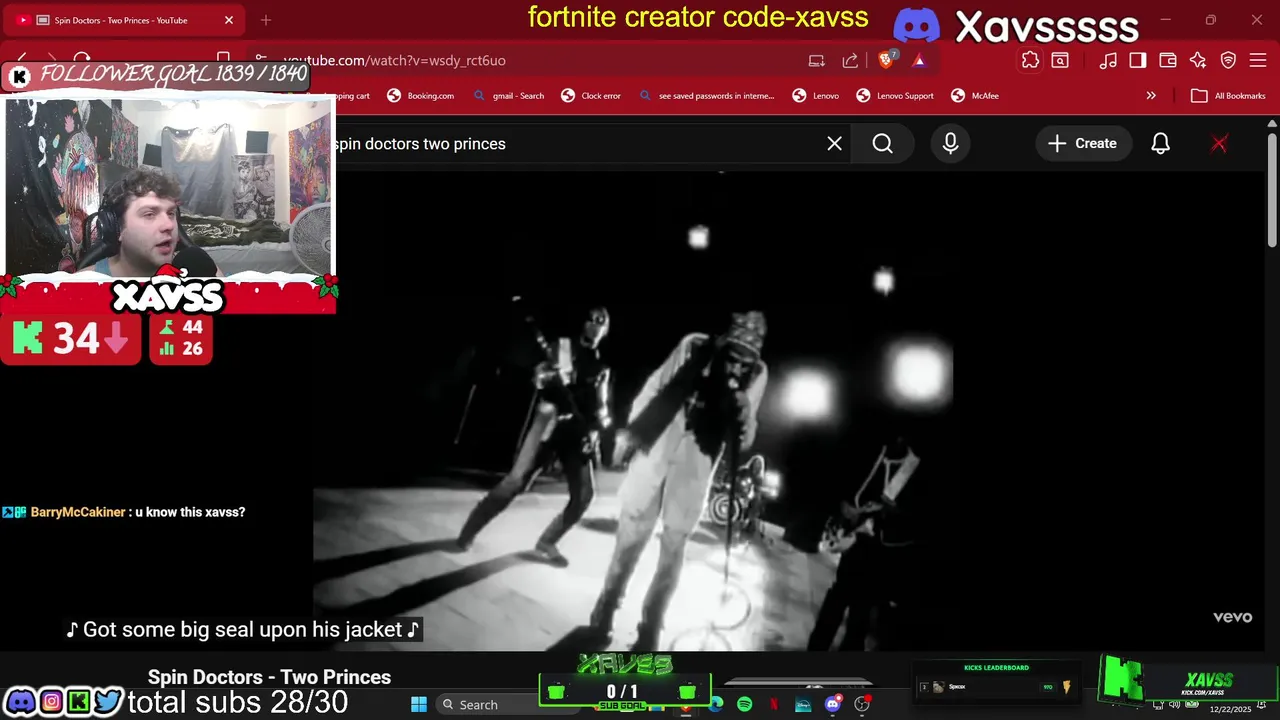
Task: Open the Lenovo bookmark
Action: coord(816,96)
